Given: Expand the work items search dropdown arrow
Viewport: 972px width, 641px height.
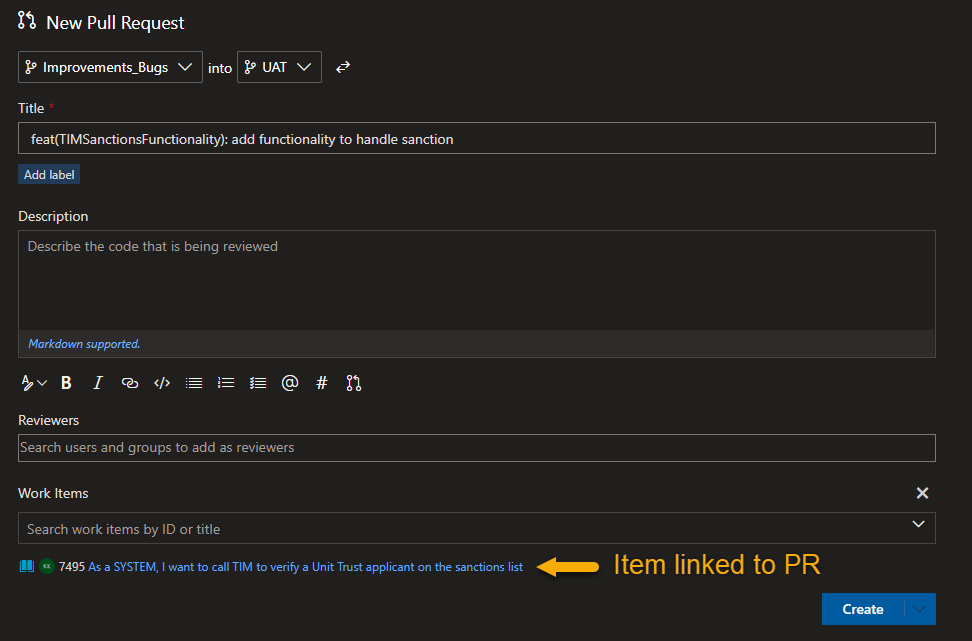Looking at the screenshot, I should [x=919, y=524].
